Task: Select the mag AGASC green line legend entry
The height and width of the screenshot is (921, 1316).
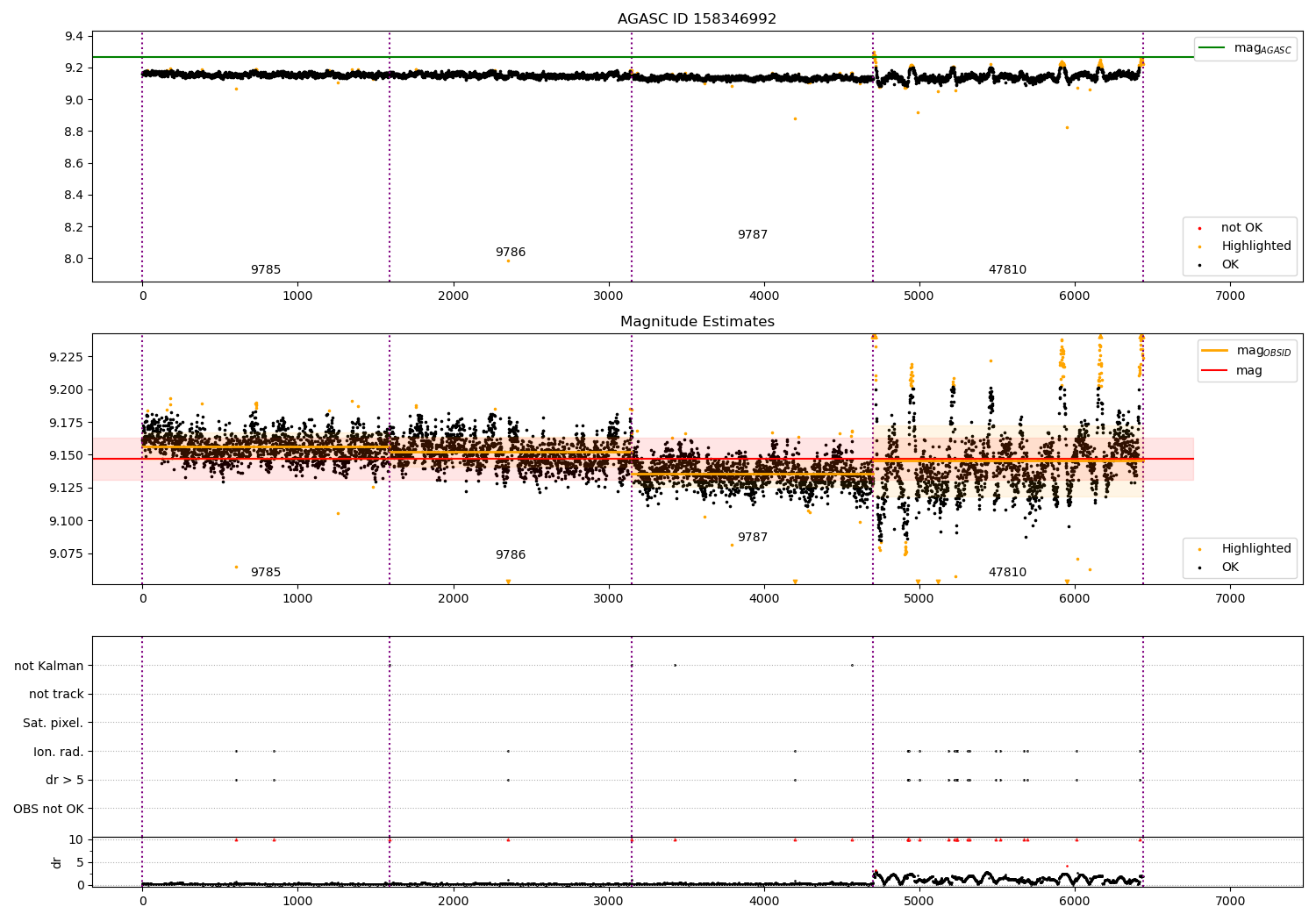Action: click(x=1245, y=48)
